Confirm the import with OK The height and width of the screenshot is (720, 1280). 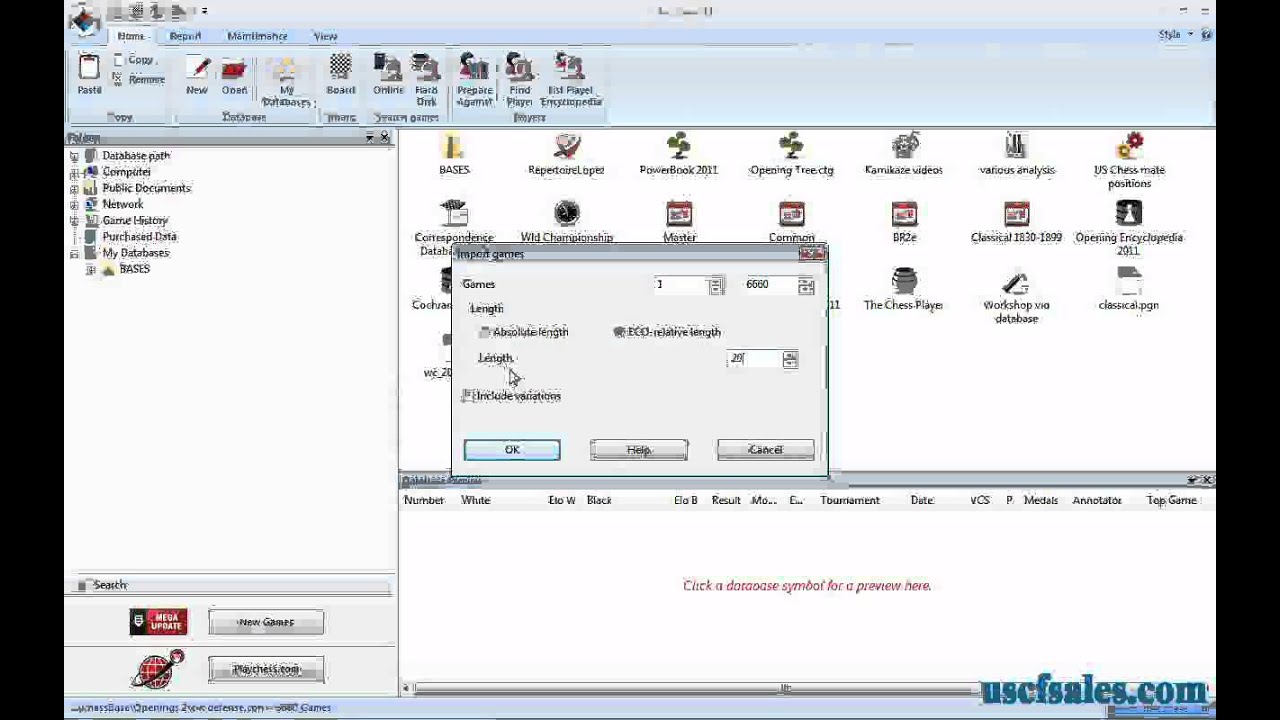(x=512, y=450)
